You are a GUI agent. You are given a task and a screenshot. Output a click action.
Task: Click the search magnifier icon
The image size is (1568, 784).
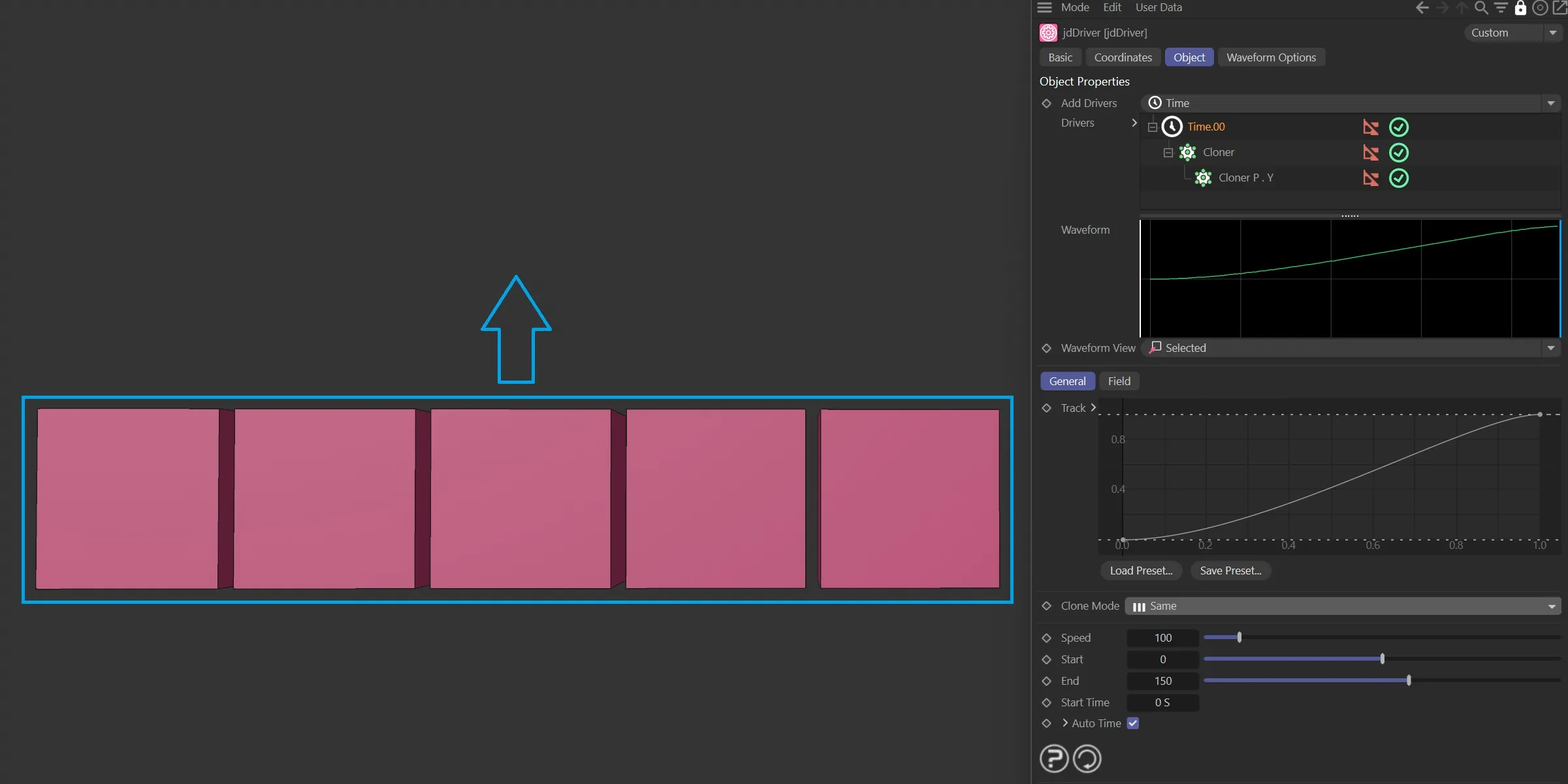tap(1481, 8)
